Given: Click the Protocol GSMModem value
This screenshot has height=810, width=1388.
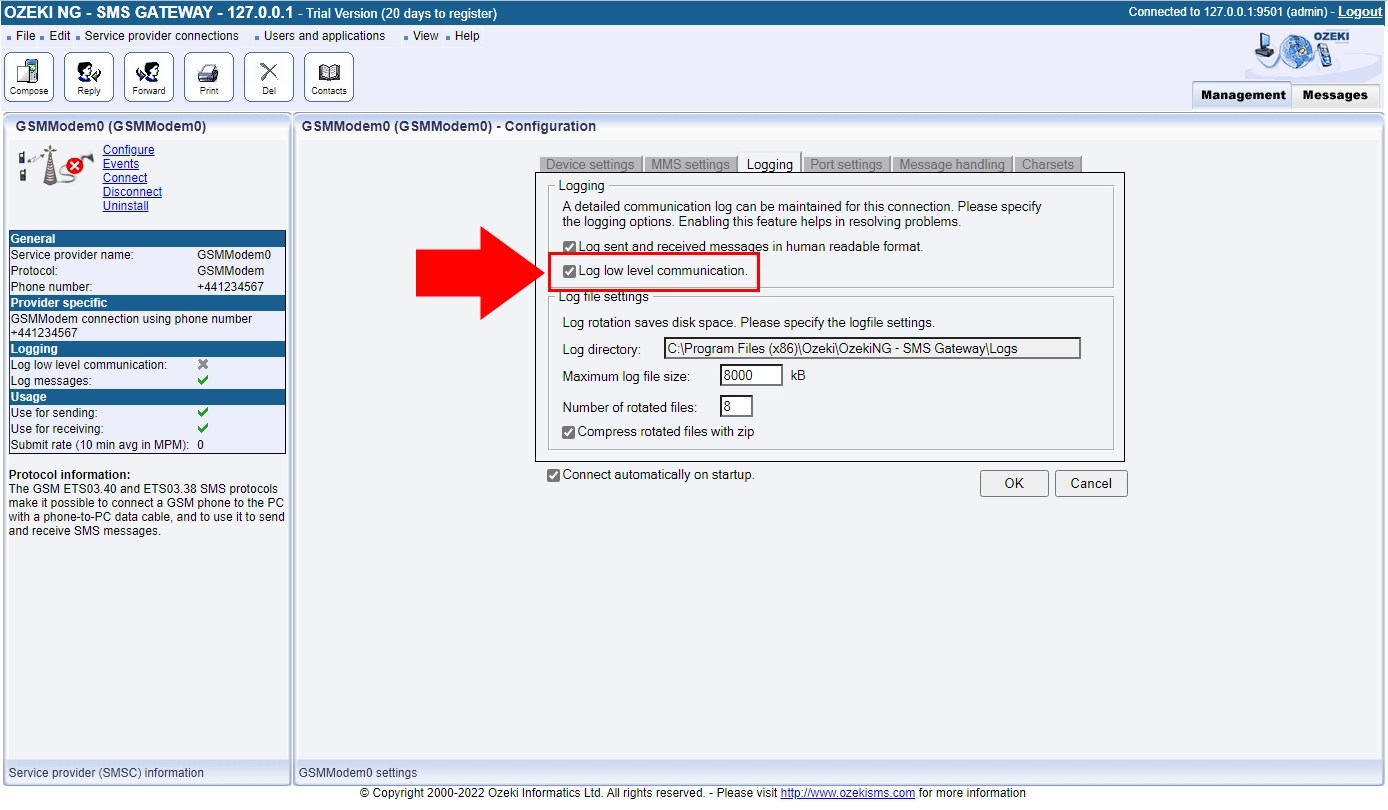Looking at the screenshot, I should (x=230, y=271).
